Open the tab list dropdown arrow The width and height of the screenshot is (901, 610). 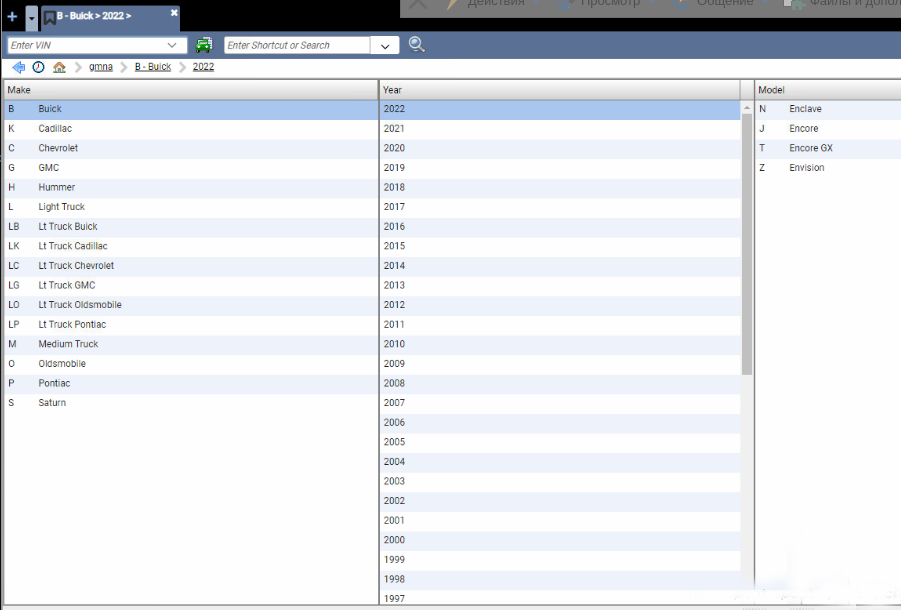pyautogui.click(x=31, y=18)
